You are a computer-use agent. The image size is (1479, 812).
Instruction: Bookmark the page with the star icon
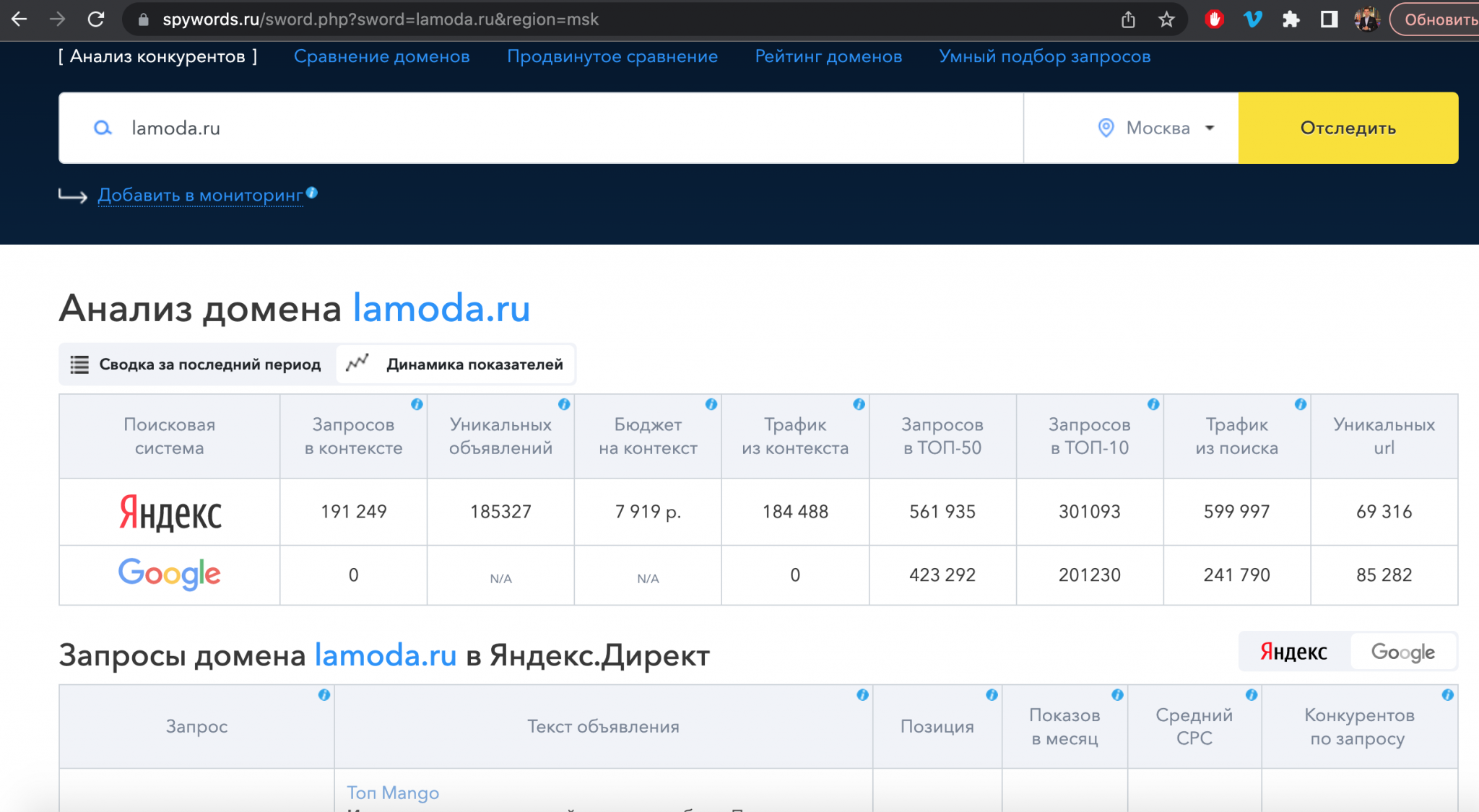pos(1166,19)
